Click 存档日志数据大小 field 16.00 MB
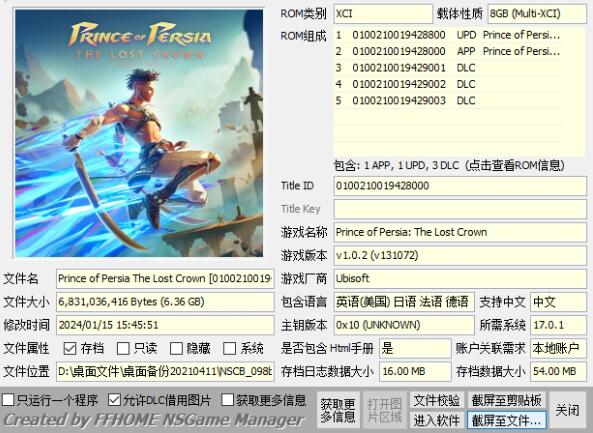 tap(415, 371)
